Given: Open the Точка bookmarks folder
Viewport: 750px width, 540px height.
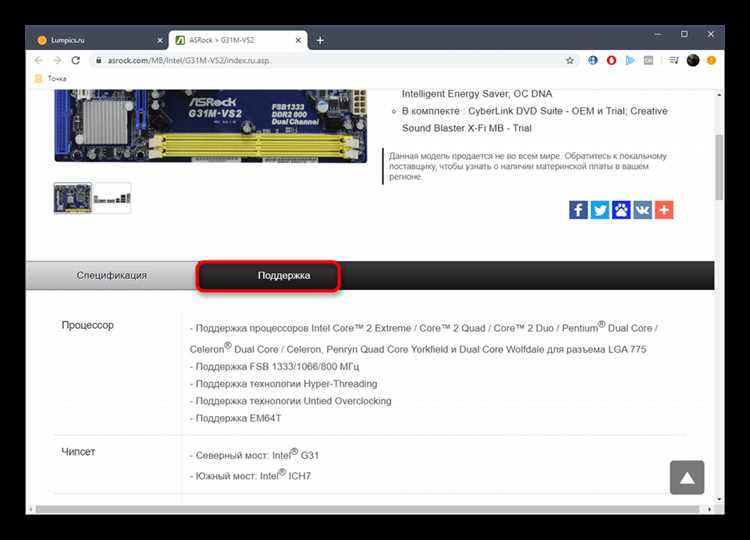Looking at the screenshot, I should click(x=51, y=78).
